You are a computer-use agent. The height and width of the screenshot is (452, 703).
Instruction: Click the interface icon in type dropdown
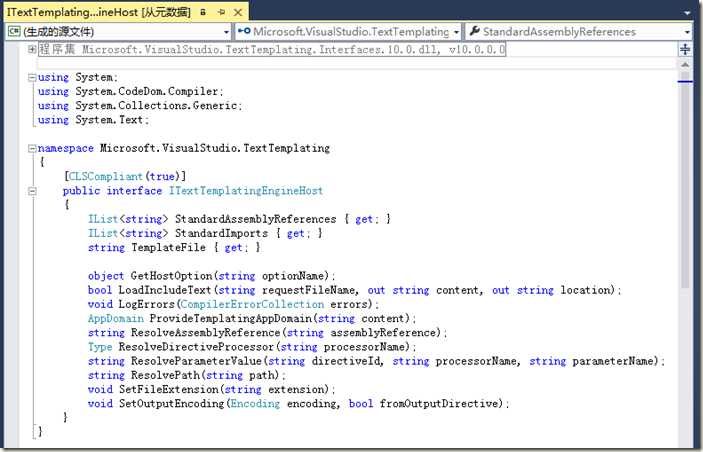click(244, 31)
